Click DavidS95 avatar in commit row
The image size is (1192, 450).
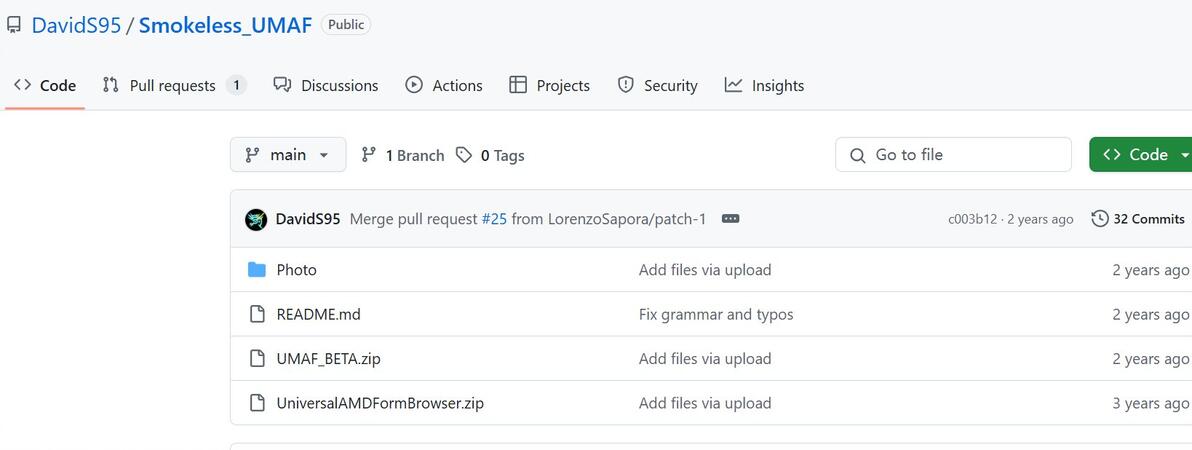256,219
